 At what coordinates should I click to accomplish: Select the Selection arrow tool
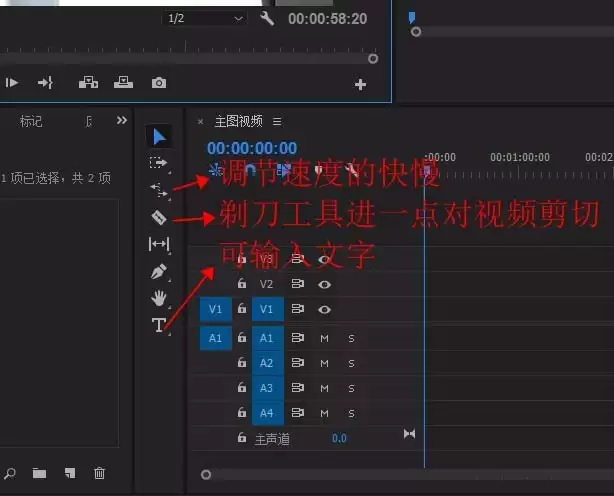point(159,136)
